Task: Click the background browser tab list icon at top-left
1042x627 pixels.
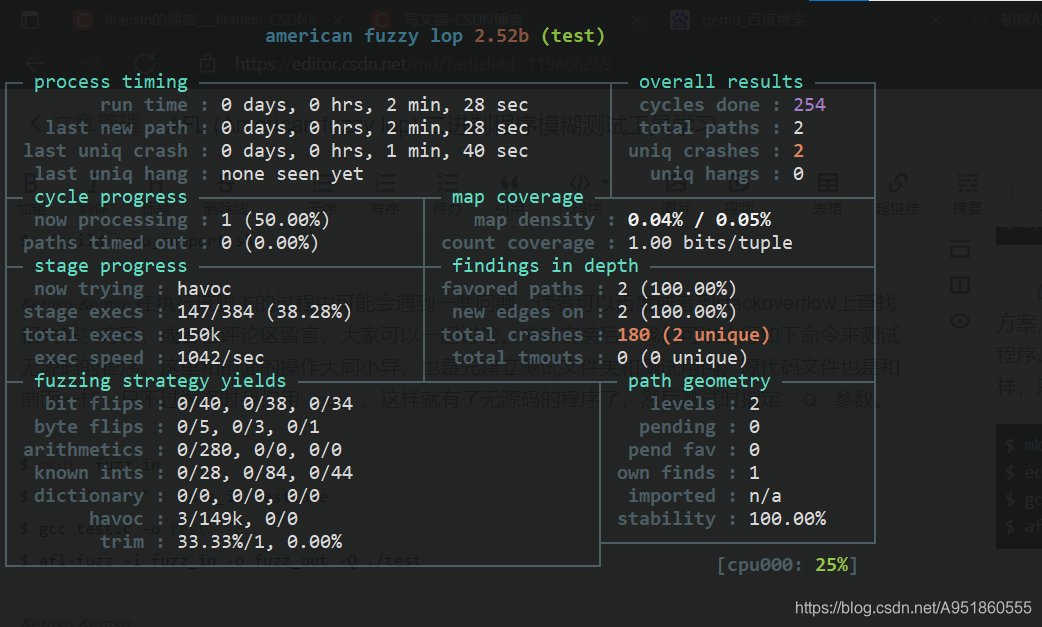Action: click(30, 21)
